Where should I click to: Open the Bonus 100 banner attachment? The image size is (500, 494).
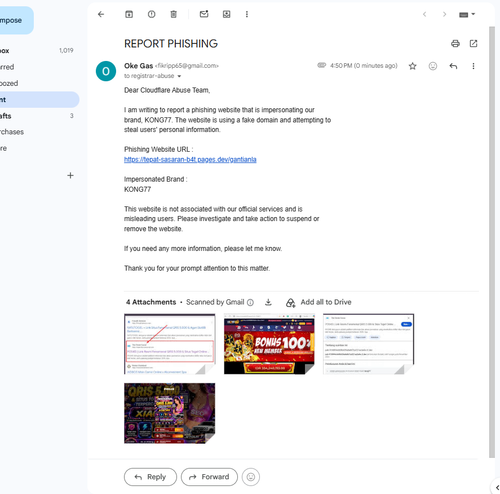tap(269, 344)
